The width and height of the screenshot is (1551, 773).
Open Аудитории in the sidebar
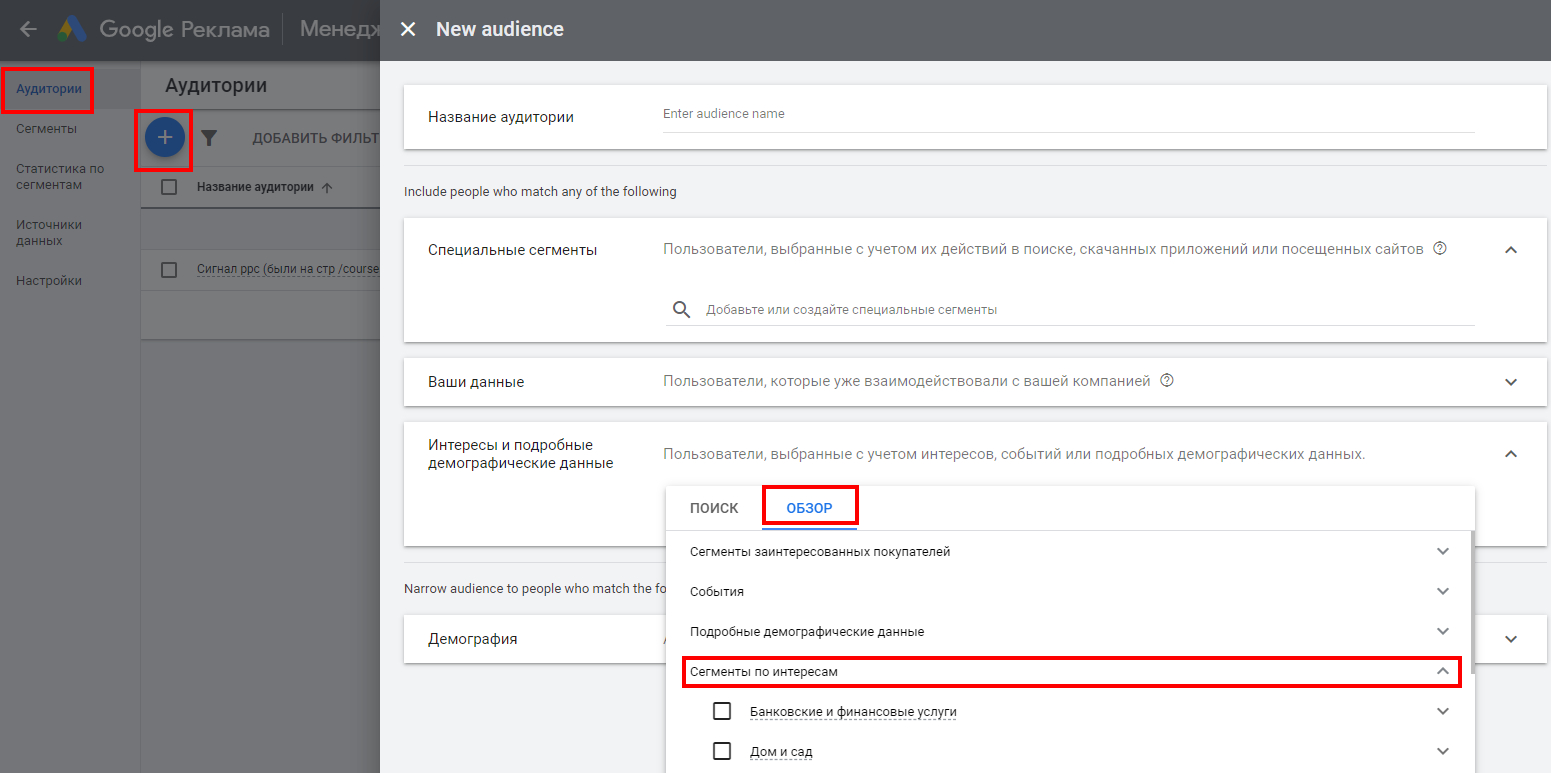click(49, 89)
